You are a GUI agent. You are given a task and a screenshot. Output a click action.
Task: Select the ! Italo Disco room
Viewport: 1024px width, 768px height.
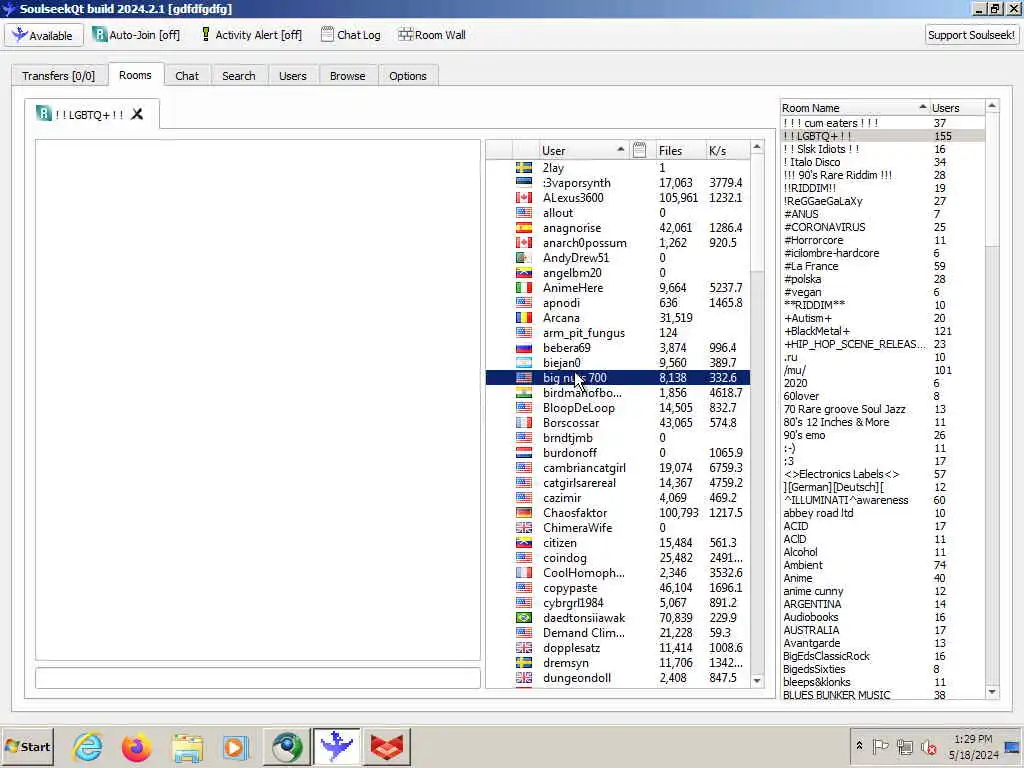[x=882, y=162]
